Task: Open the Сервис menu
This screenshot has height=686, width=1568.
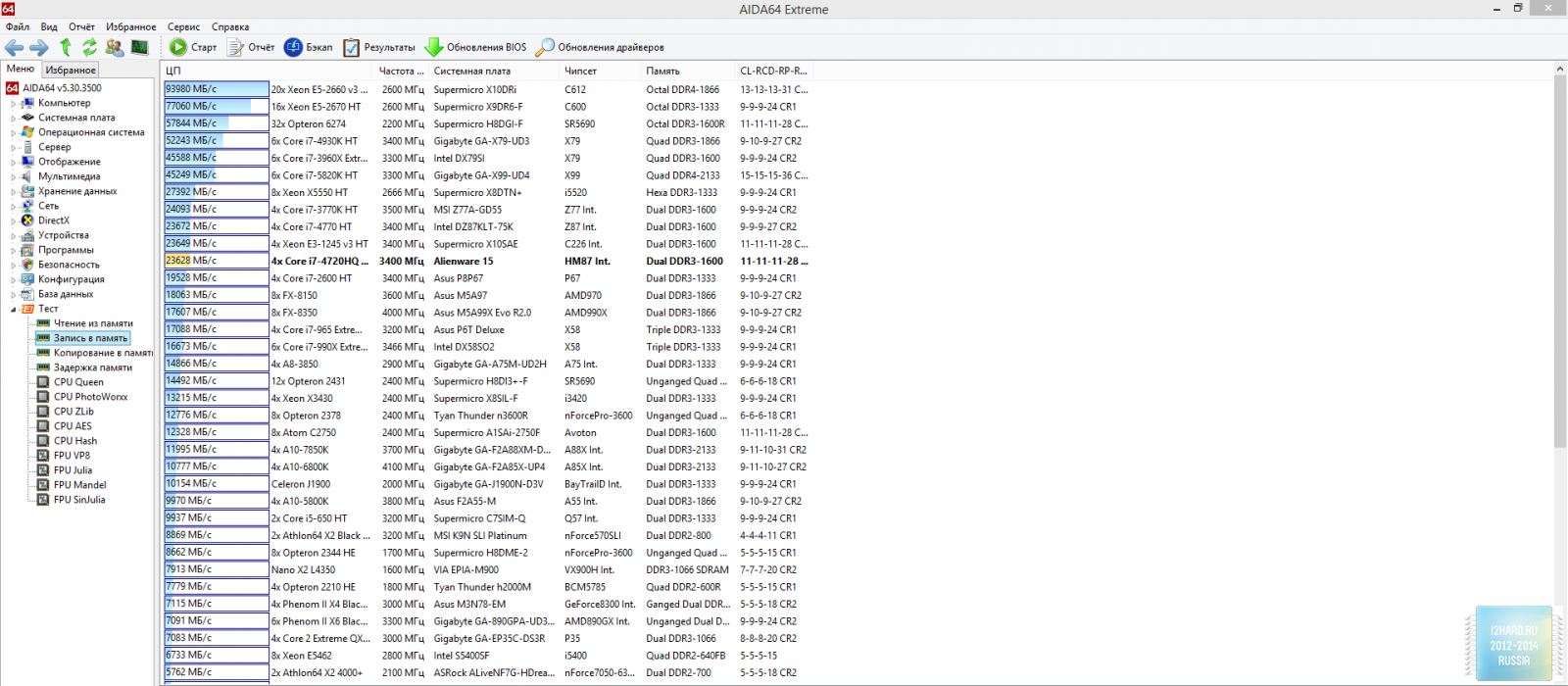Action: point(183,26)
